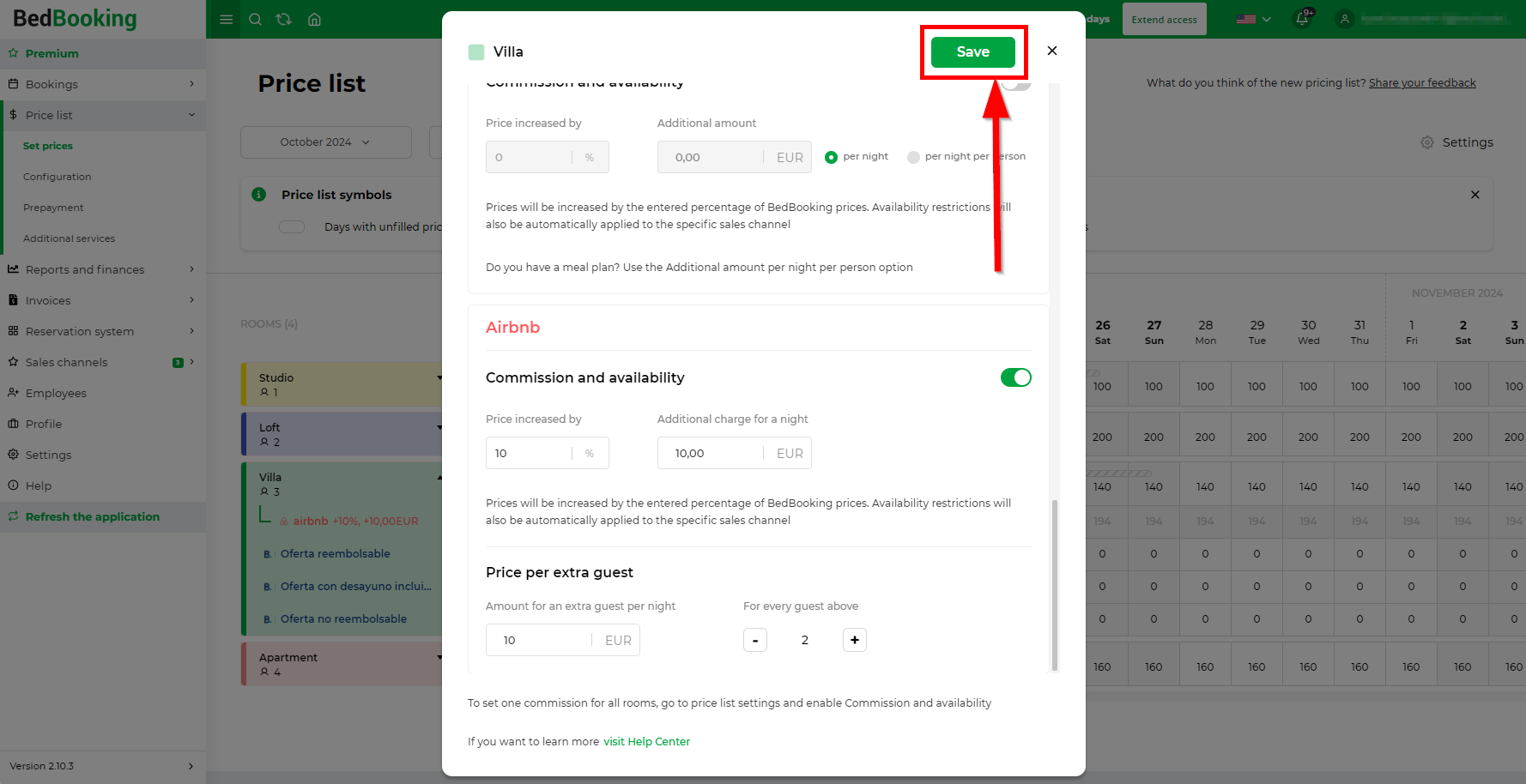Click the sync arrows icon in top bar
Viewport: 1526px width, 784px height.
point(284,19)
